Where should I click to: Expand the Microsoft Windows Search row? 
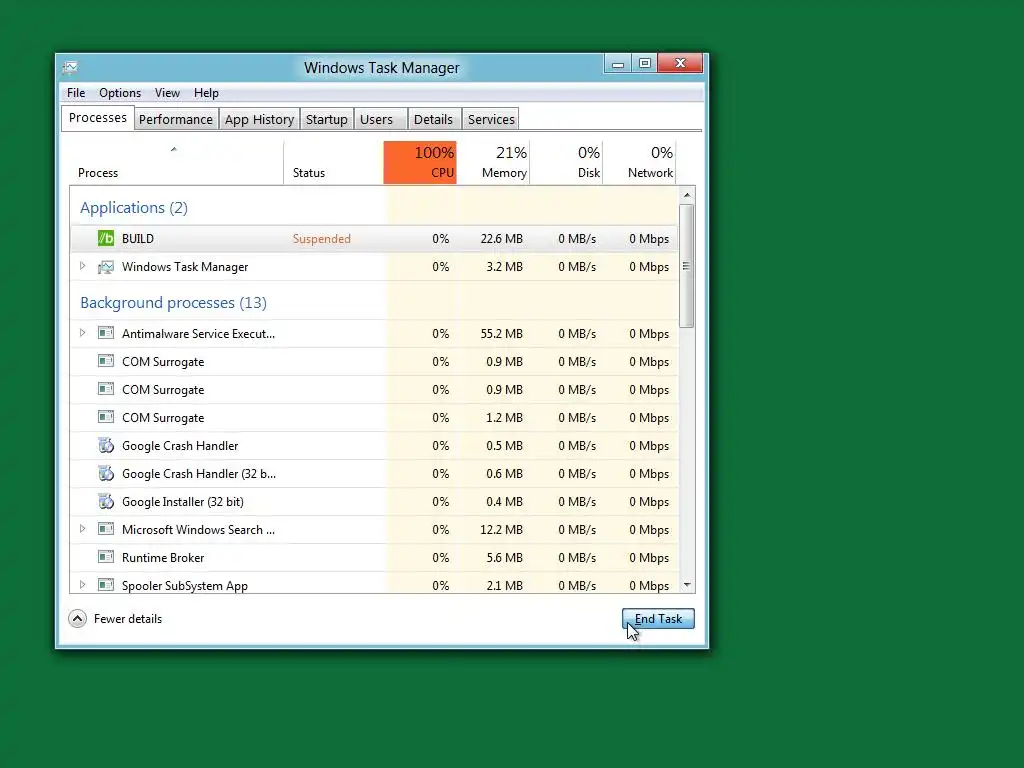[82, 529]
